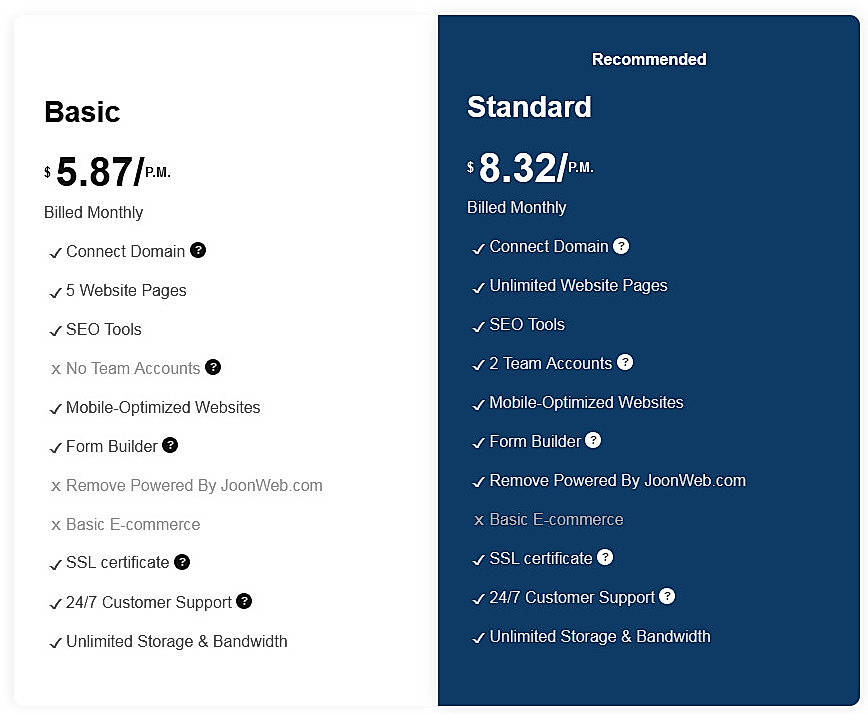Viewport: 868px width, 714px height.
Task: Click the 24/7 Customer Support help icon on Standard
Action: [x=668, y=597]
